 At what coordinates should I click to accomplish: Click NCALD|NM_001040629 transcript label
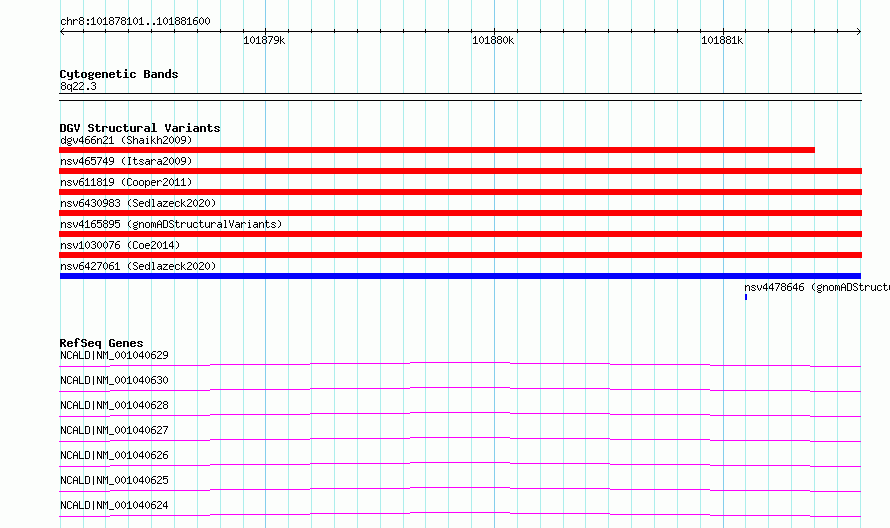coord(114,355)
